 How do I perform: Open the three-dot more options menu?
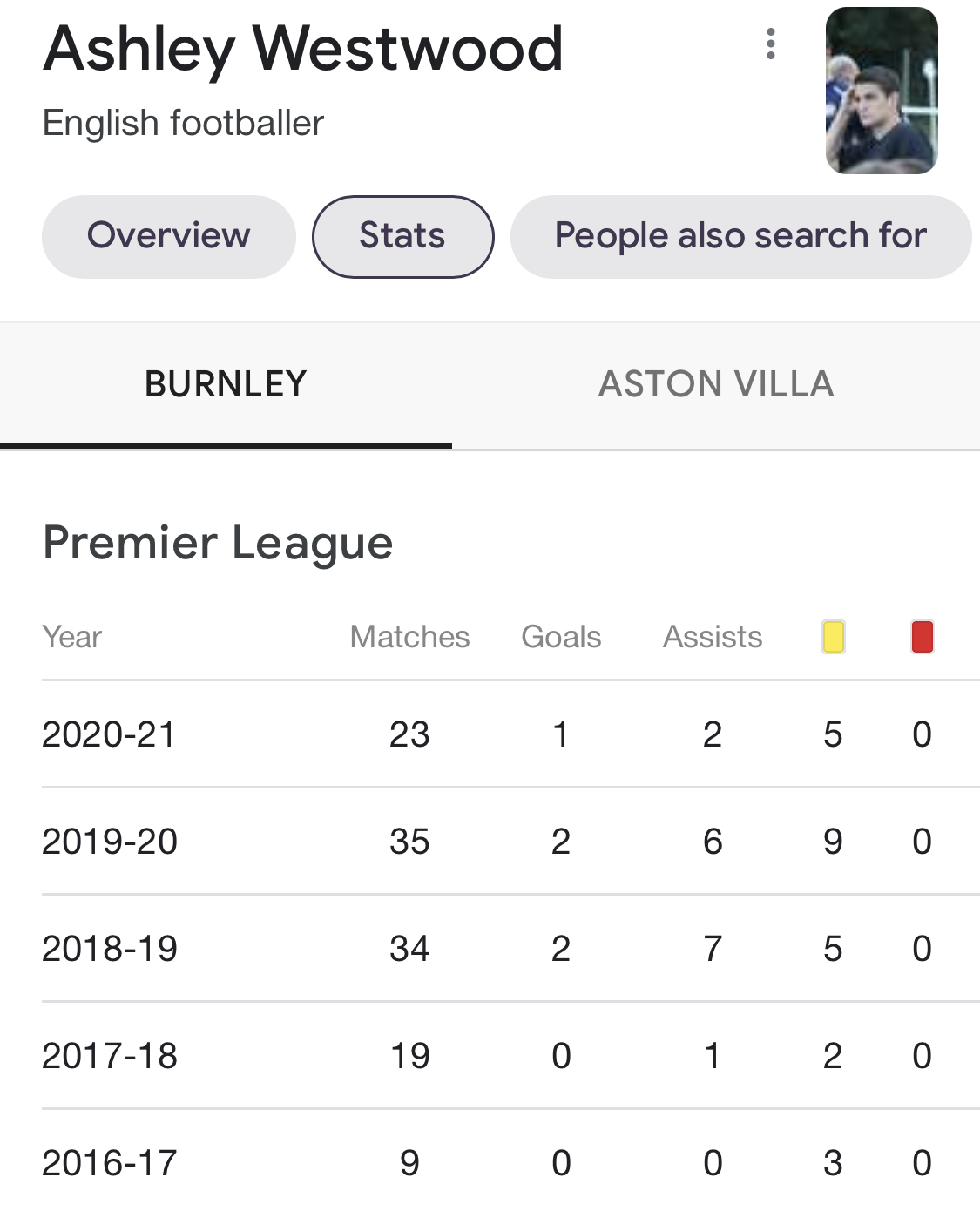(x=770, y=44)
